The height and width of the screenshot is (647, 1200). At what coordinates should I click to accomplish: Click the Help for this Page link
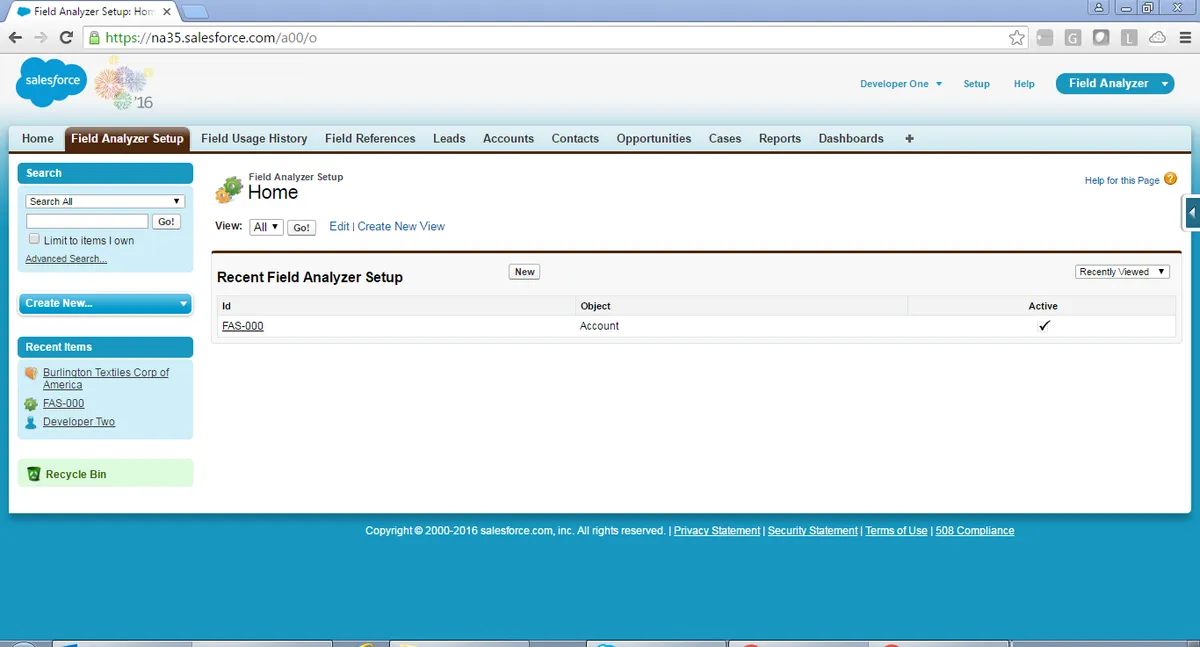(x=1122, y=181)
